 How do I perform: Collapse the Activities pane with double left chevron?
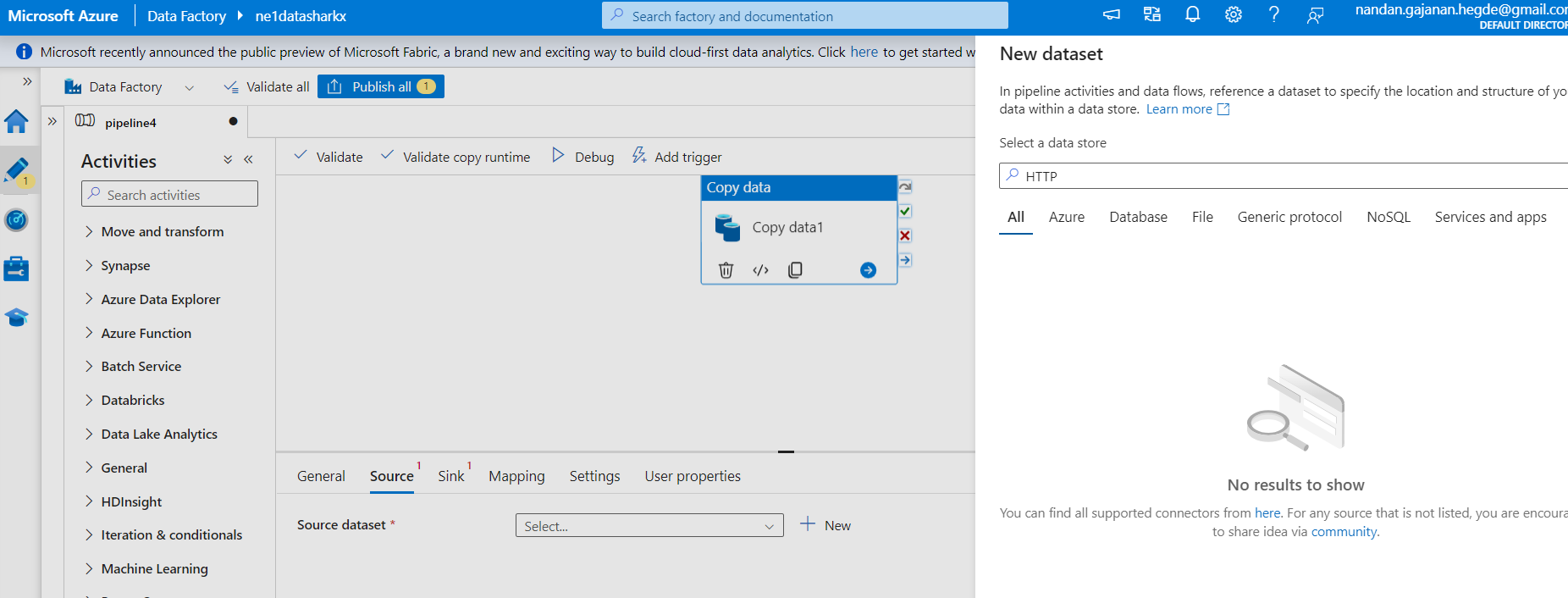click(x=248, y=159)
